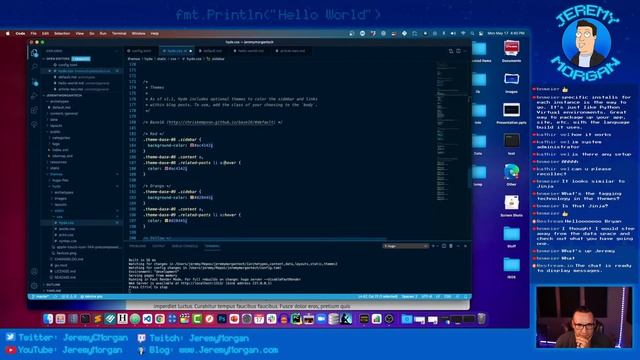The image size is (640, 360).
Task: Open the Terminal menu in the menu bar
Action: click(x=119, y=33)
